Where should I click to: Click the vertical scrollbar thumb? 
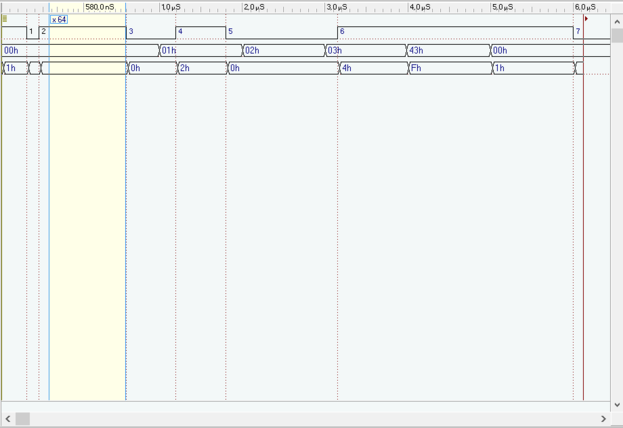coord(617,35)
